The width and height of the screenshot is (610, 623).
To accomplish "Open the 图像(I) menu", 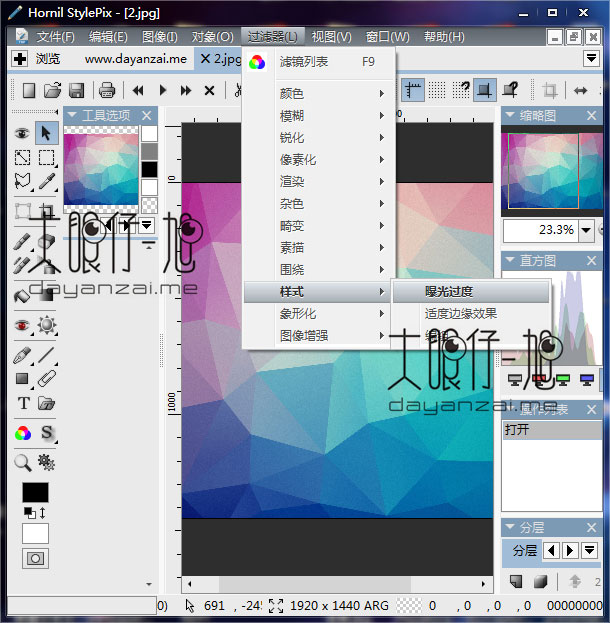I will click(160, 37).
